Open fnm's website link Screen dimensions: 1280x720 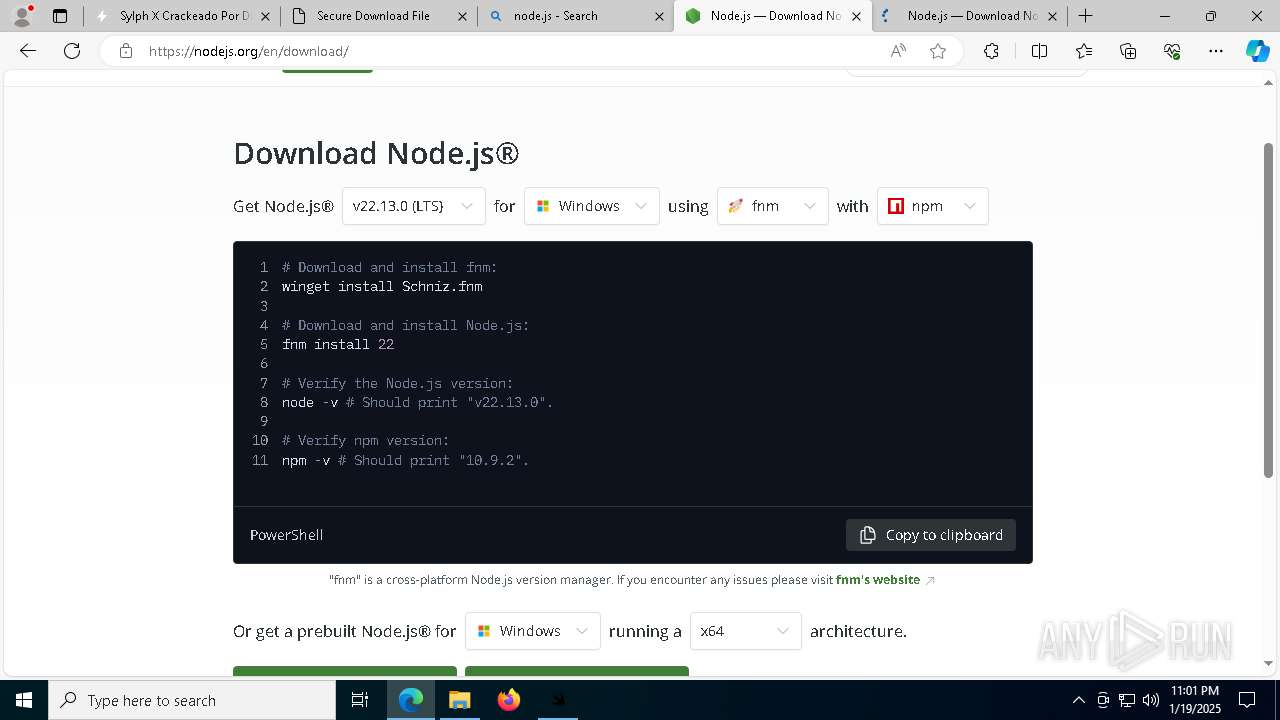coord(878,580)
